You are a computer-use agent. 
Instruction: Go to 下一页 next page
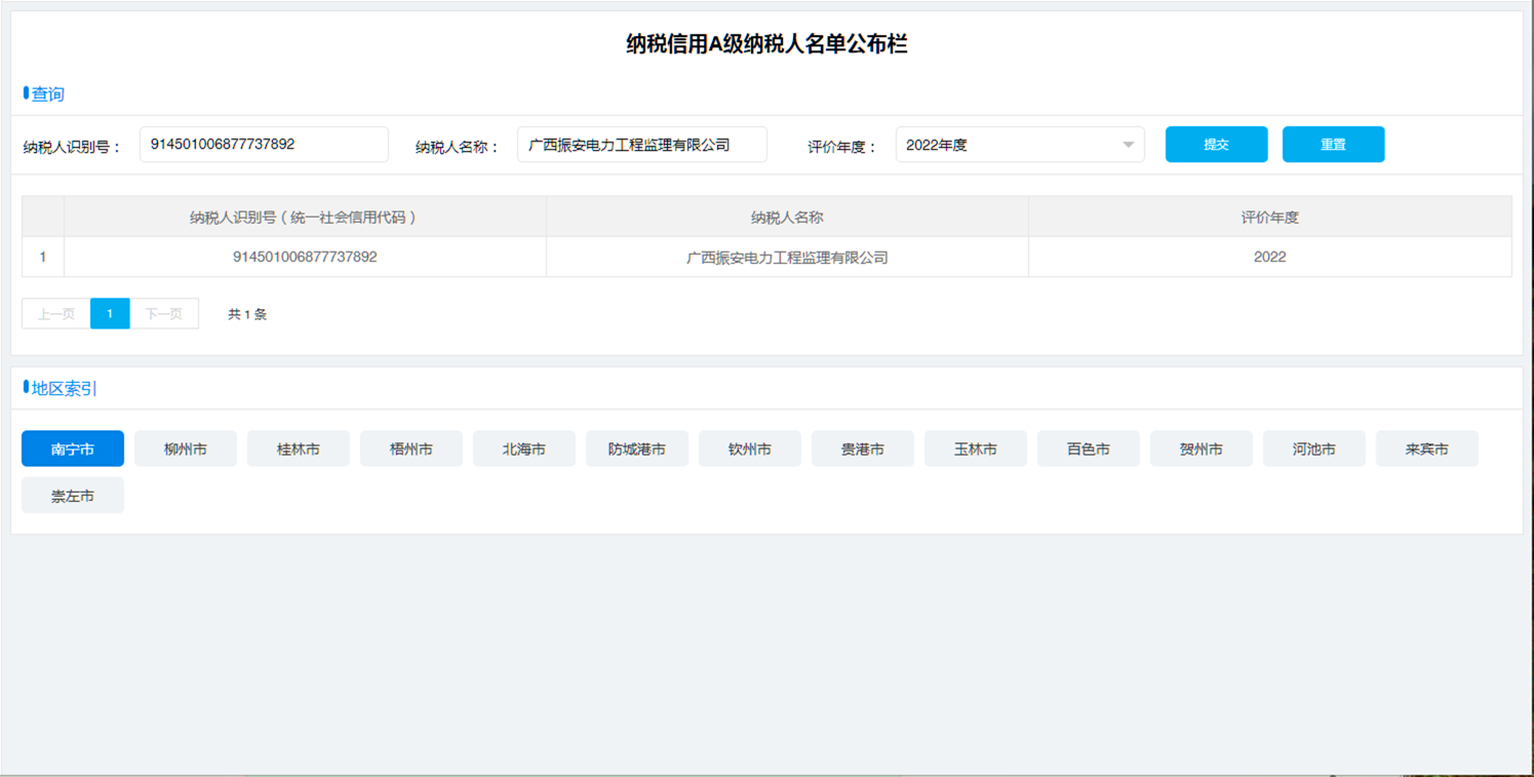(x=164, y=314)
